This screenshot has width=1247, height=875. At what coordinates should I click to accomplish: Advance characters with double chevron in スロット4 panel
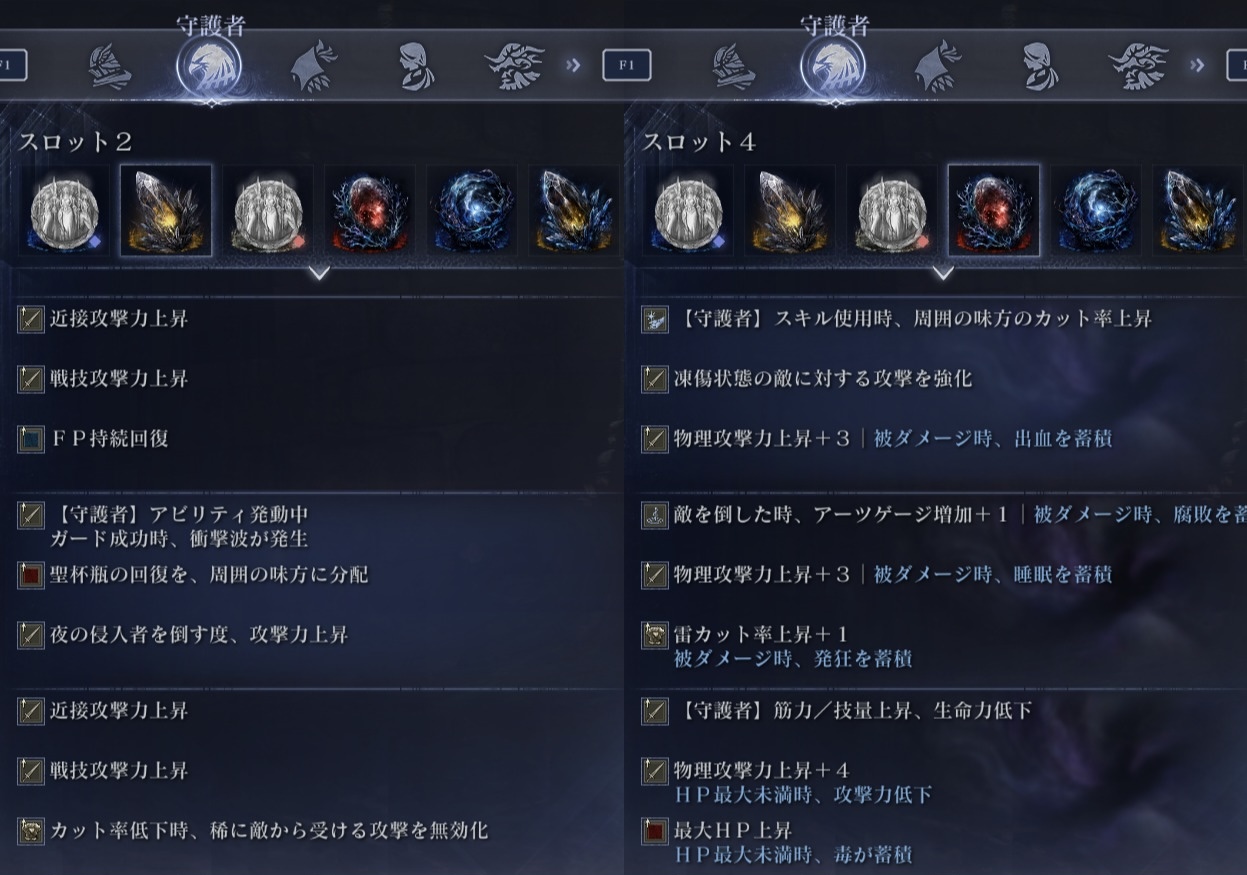point(1197,66)
